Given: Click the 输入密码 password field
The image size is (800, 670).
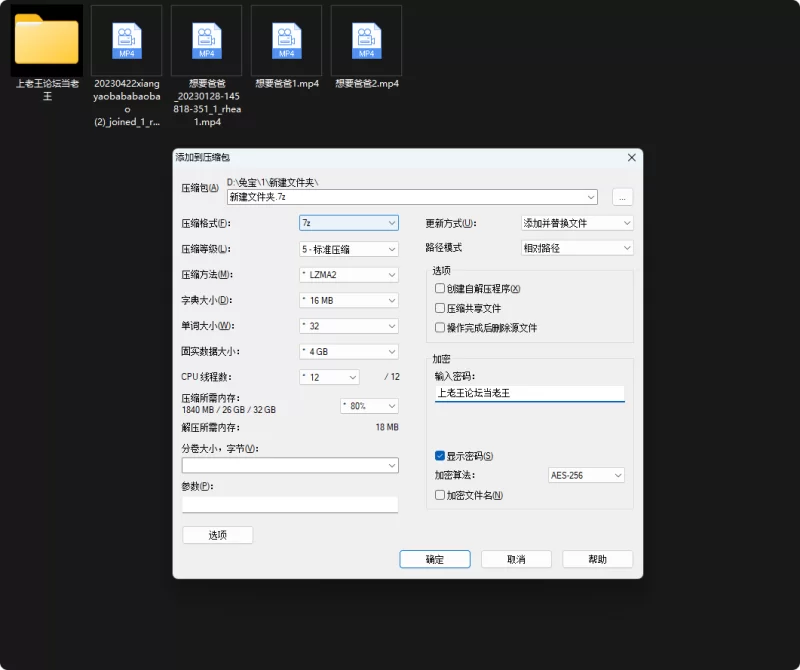Looking at the screenshot, I should (x=529, y=394).
